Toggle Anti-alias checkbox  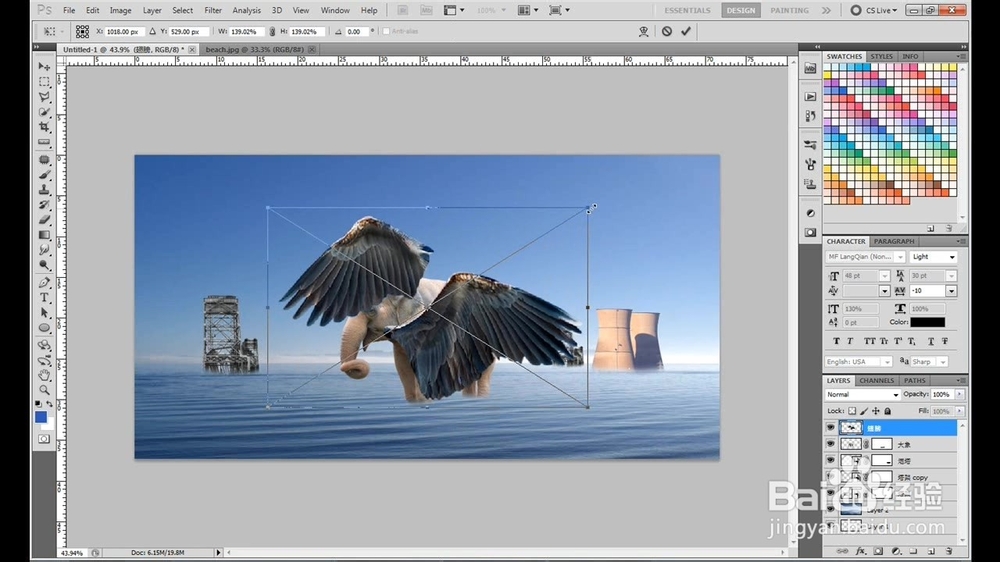(386, 31)
